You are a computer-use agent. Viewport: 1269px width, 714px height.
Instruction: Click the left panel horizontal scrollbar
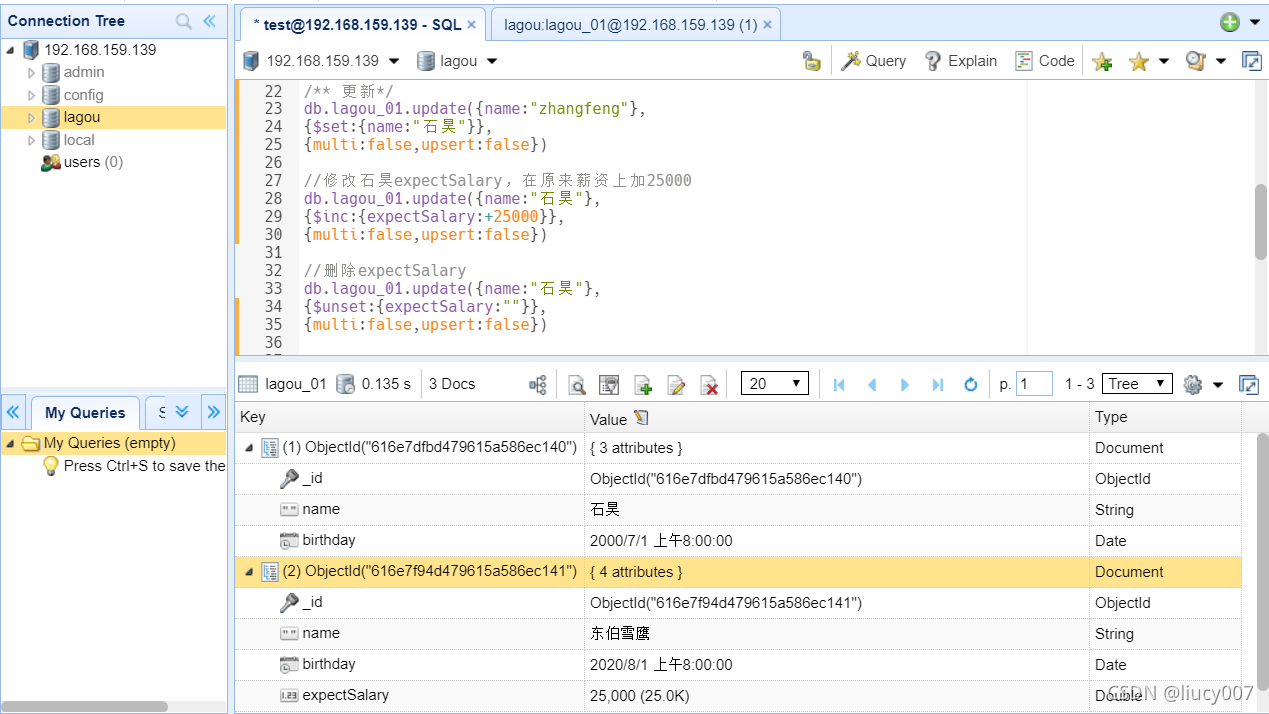coord(85,706)
